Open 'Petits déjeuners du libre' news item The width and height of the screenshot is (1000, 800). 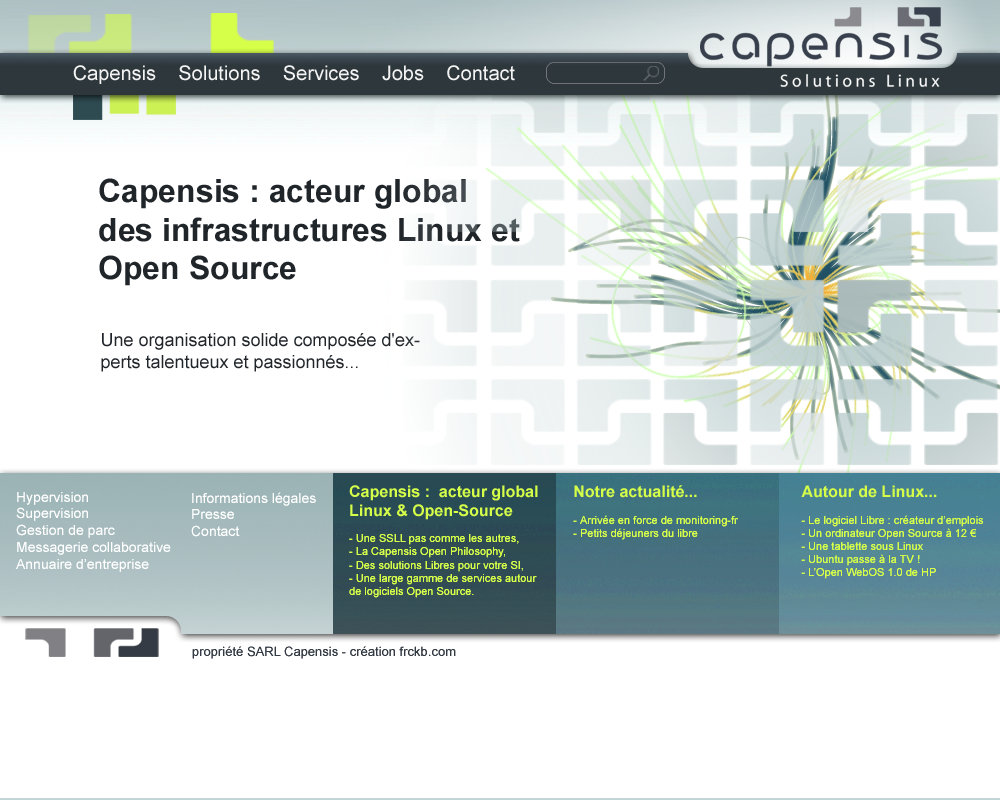pyautogui.click(x=638, y=533)
